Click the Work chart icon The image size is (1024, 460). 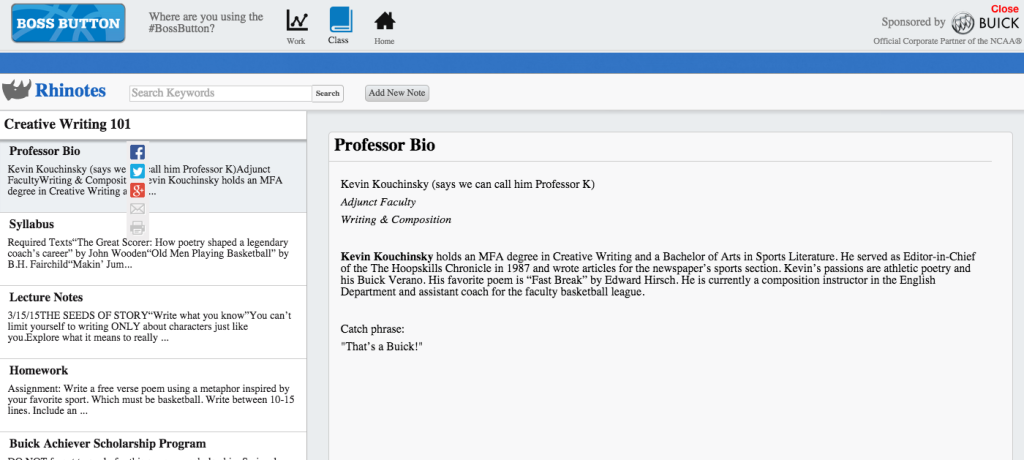point(296,21)
